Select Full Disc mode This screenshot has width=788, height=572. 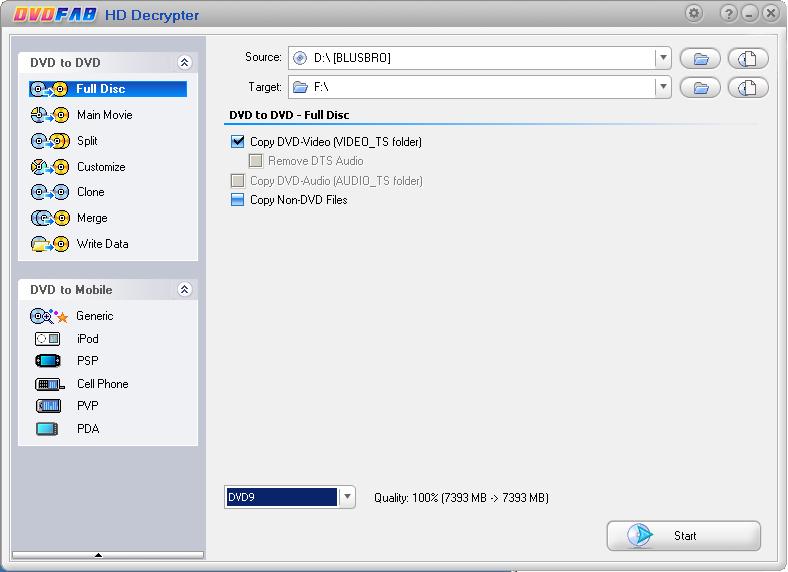coord(108,89)
